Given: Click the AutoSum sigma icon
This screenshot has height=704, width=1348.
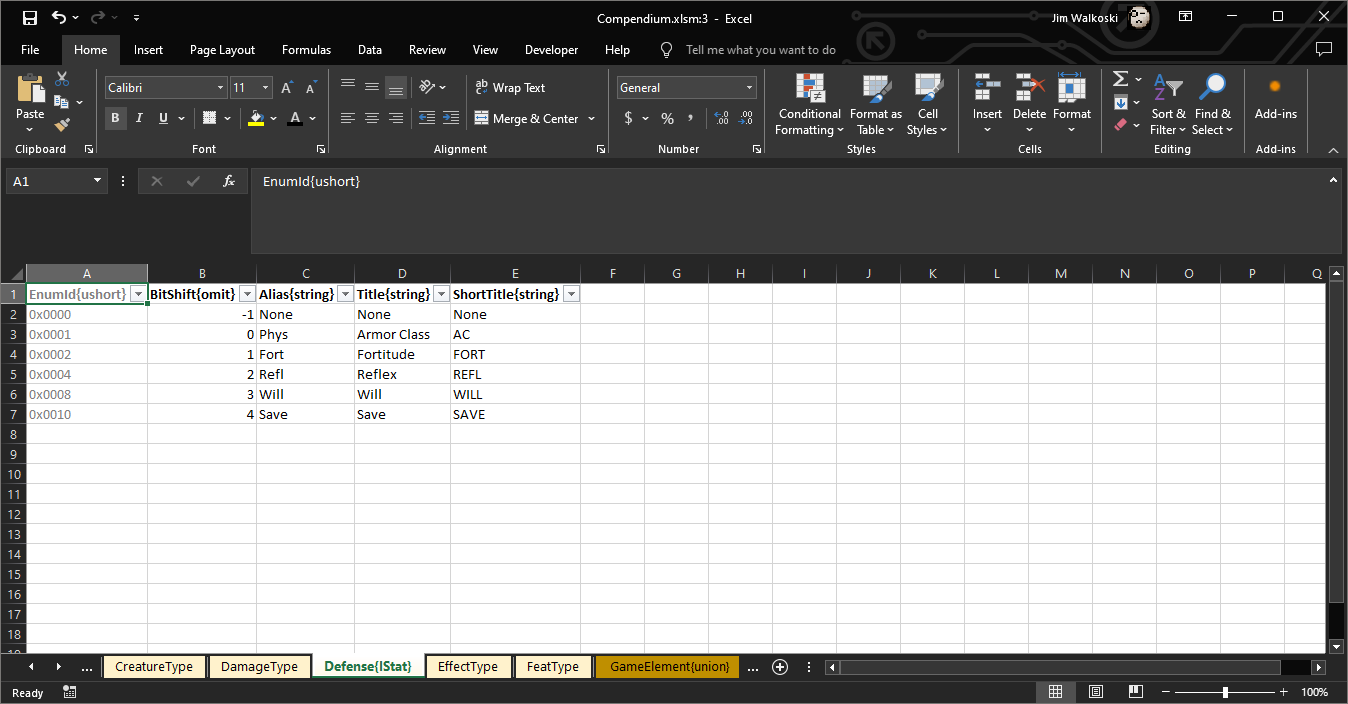Looking at the screenshot, I should [x=1120, y=79].
